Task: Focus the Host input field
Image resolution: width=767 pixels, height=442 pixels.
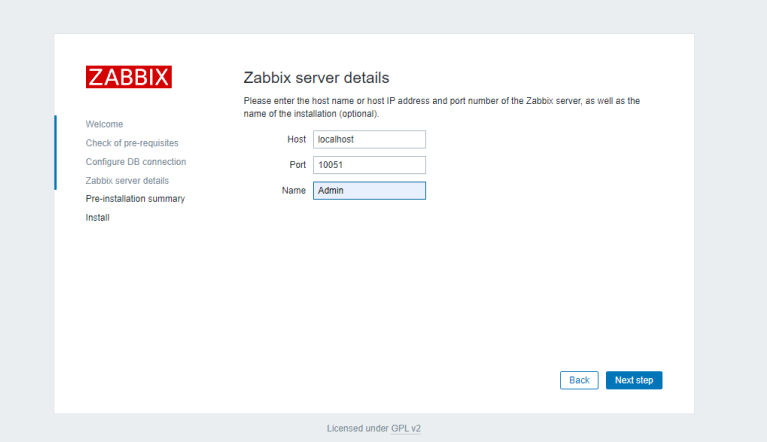Action: 369,139
